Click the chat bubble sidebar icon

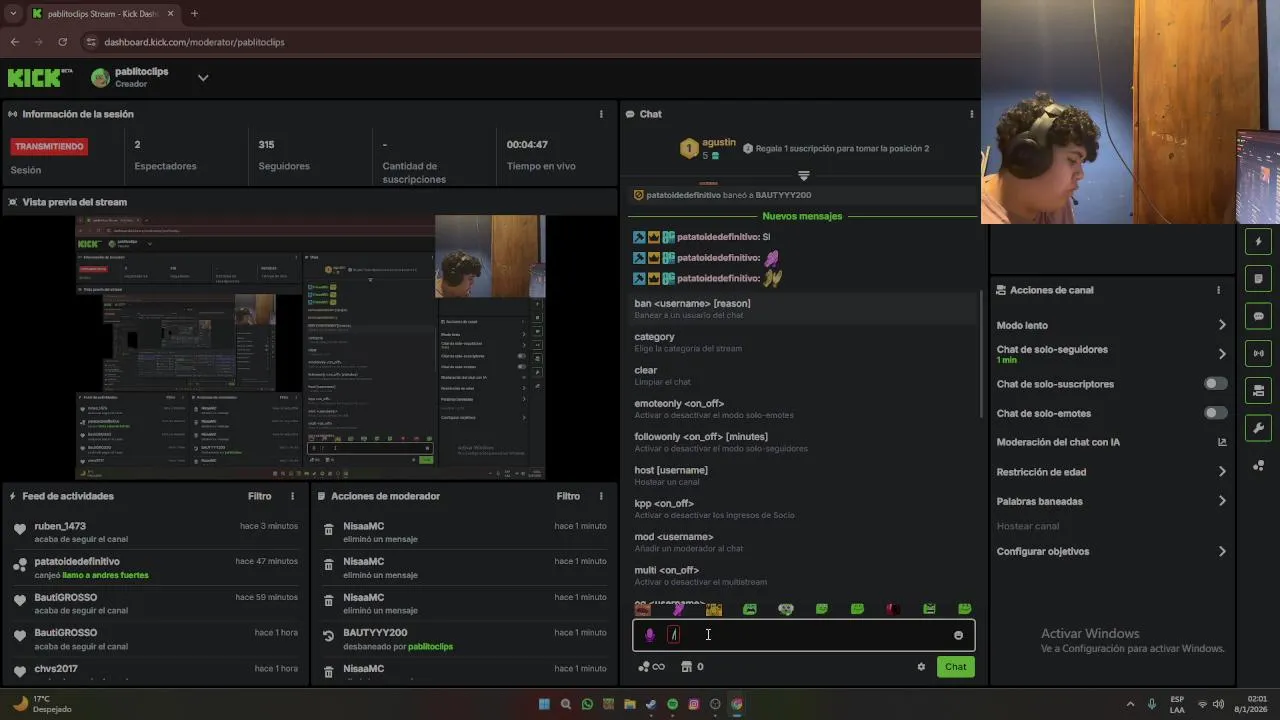pyautogui.click(x=1259, y=316)
